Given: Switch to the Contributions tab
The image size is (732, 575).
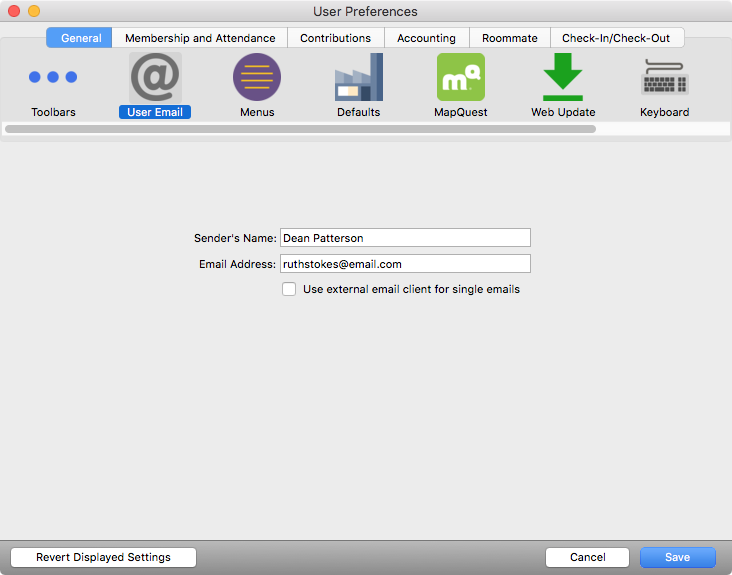Looking at the screenshot, I should (x=335, y=38).
